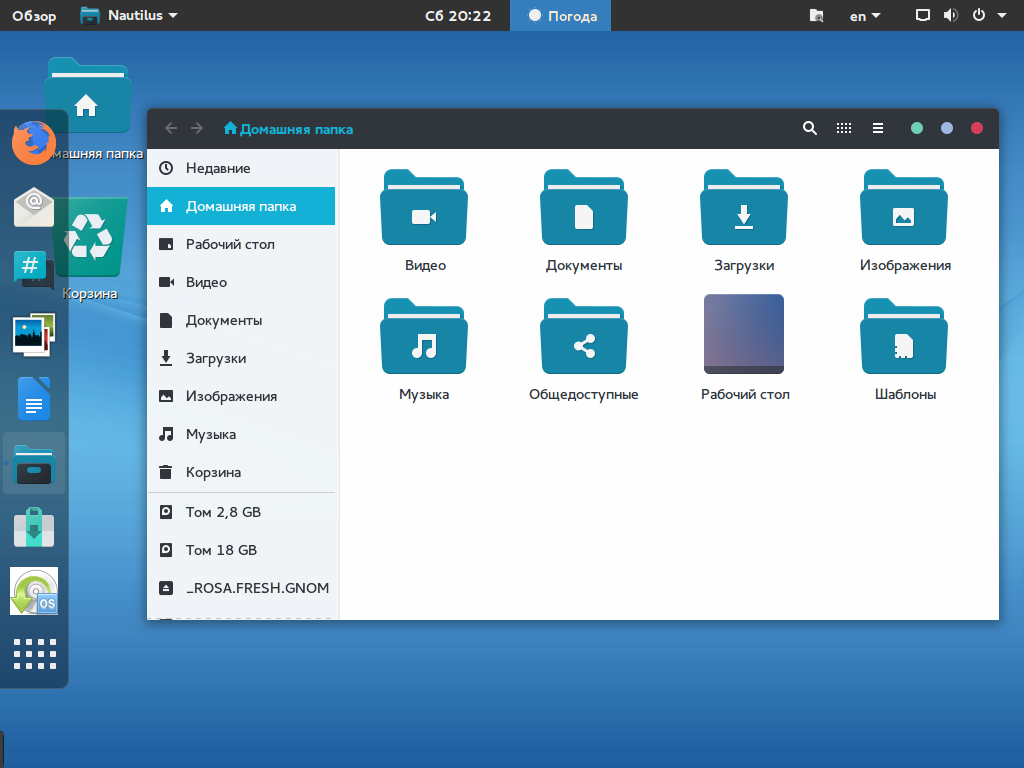Open the Загрузки folder icon

(x=743, y=208)
